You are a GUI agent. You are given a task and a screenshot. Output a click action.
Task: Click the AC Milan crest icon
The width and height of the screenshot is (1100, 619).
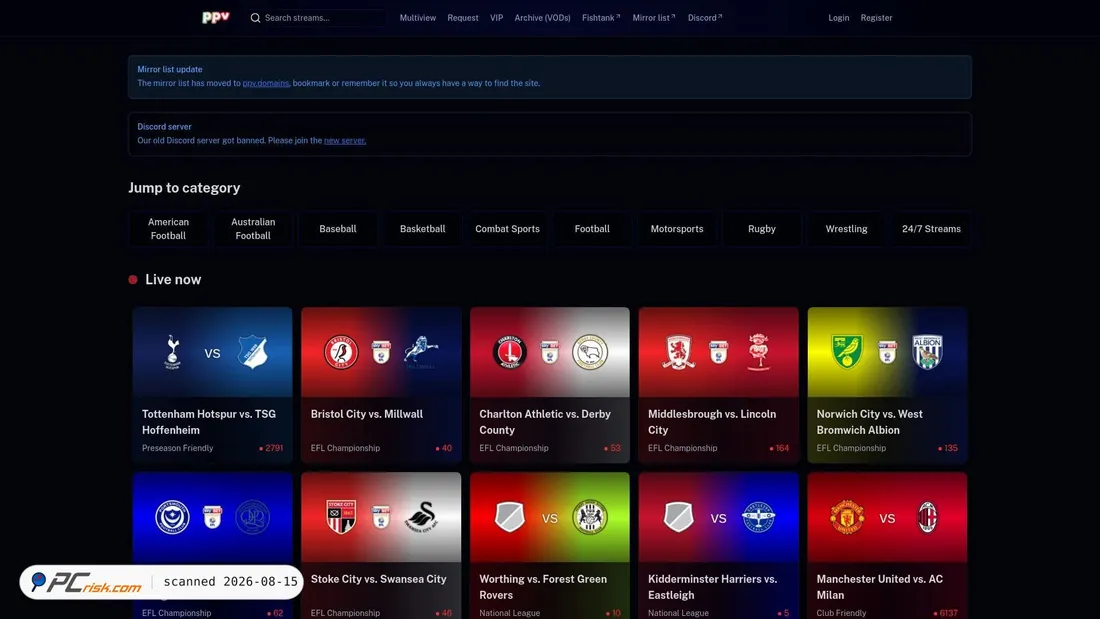point(927,518)
